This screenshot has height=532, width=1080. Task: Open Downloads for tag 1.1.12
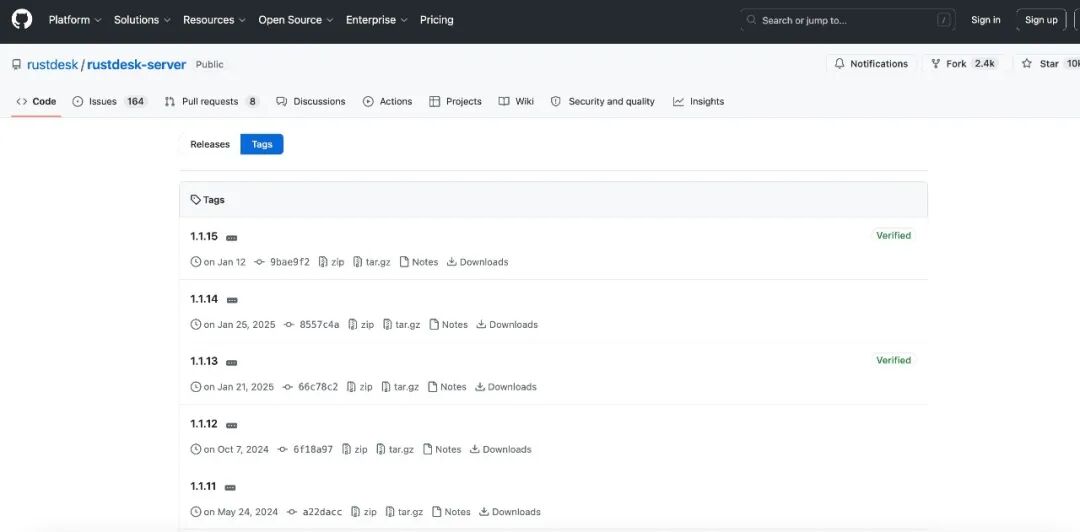click(x=501, y=449)
